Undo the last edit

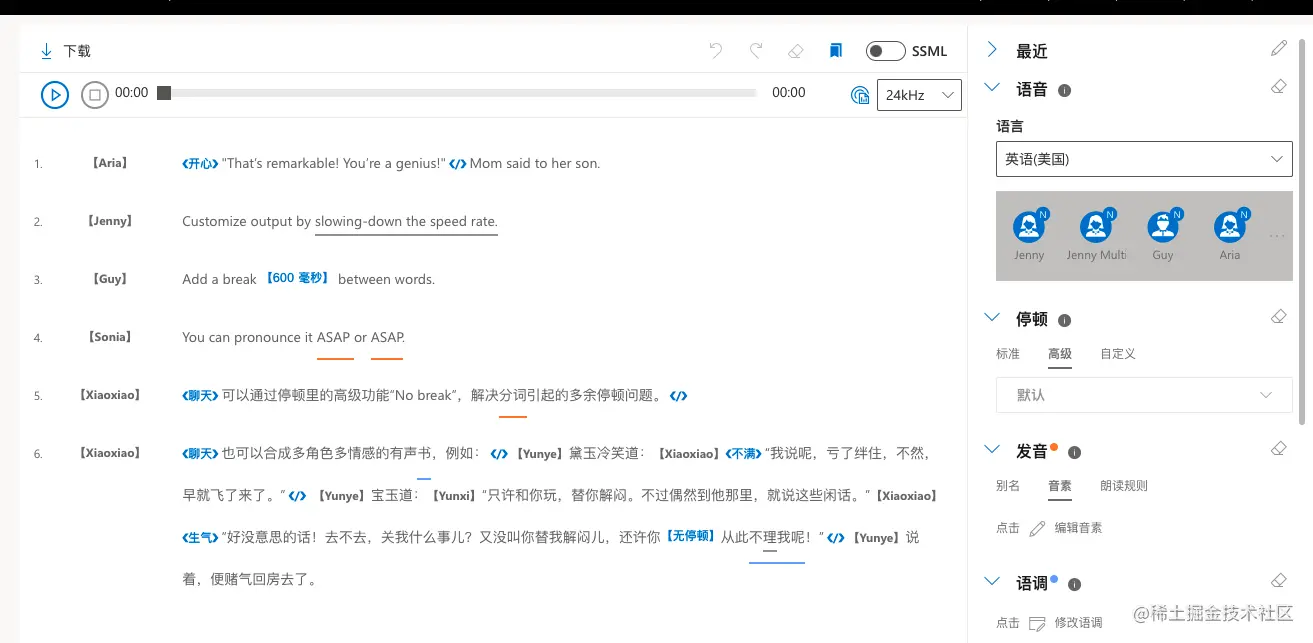click(x=716, y=51)
